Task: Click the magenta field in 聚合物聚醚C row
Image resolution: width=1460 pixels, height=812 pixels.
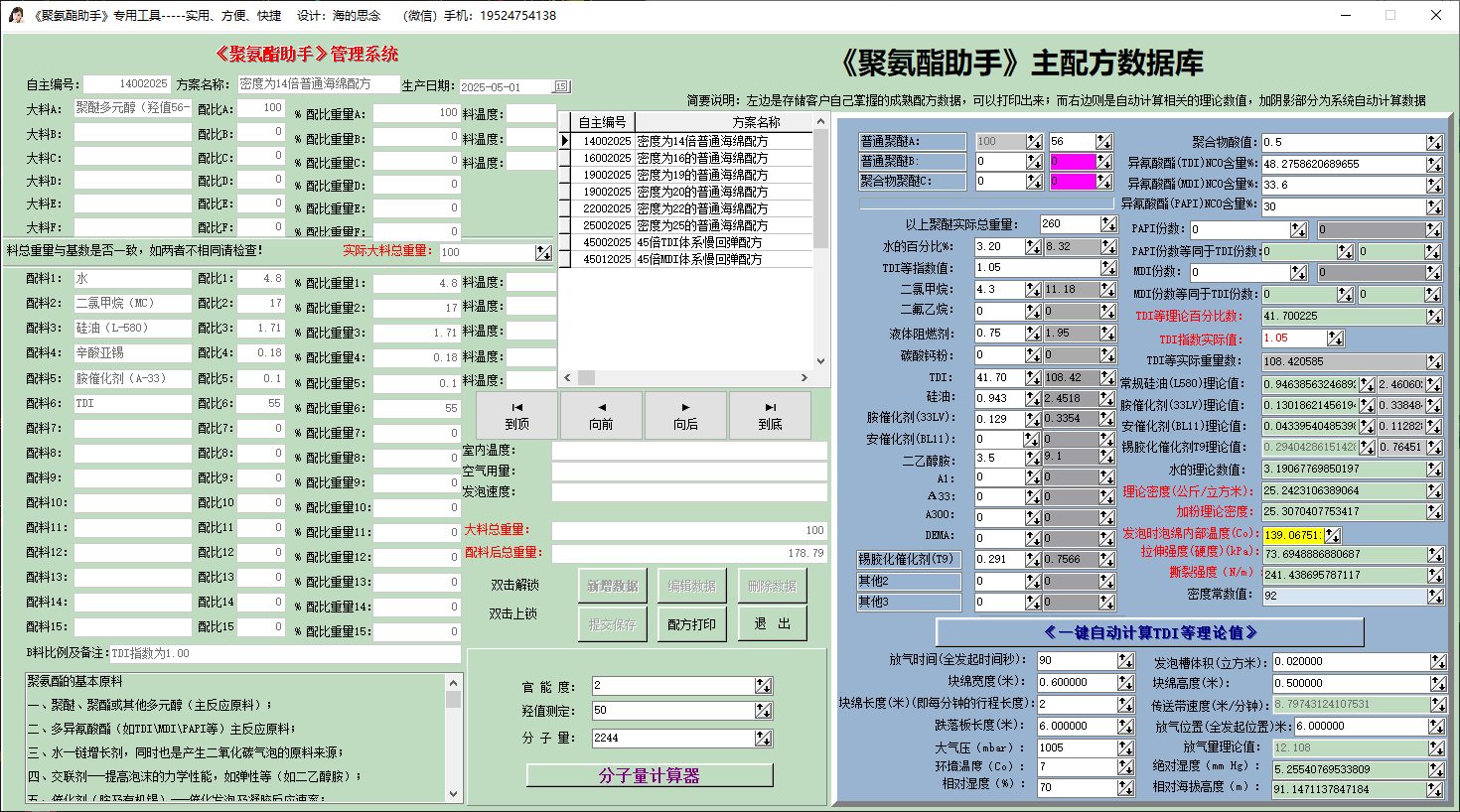Action: pos(1073,182)
